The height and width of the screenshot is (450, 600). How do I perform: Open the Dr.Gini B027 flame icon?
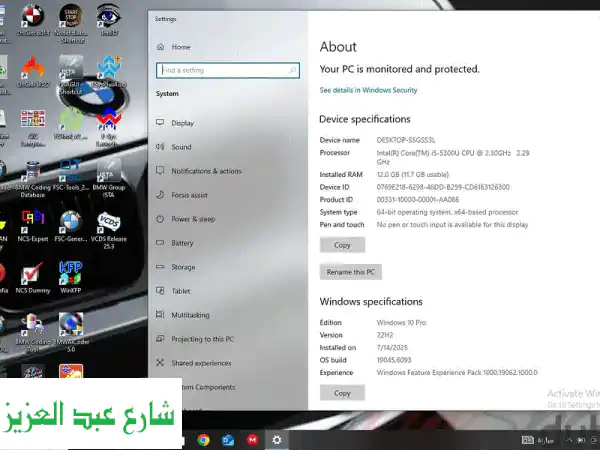[x=33, y=72]
